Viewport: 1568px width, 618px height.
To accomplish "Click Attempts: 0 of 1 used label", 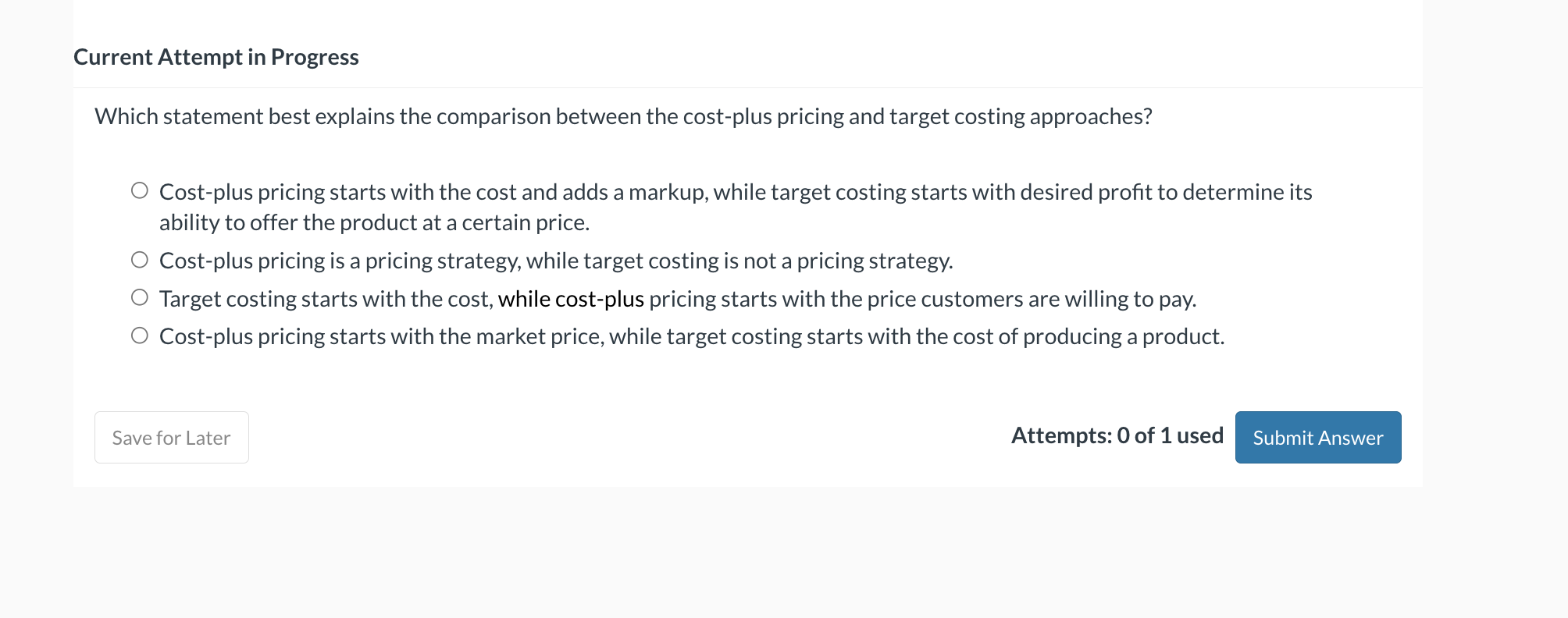I will 1117,435.
